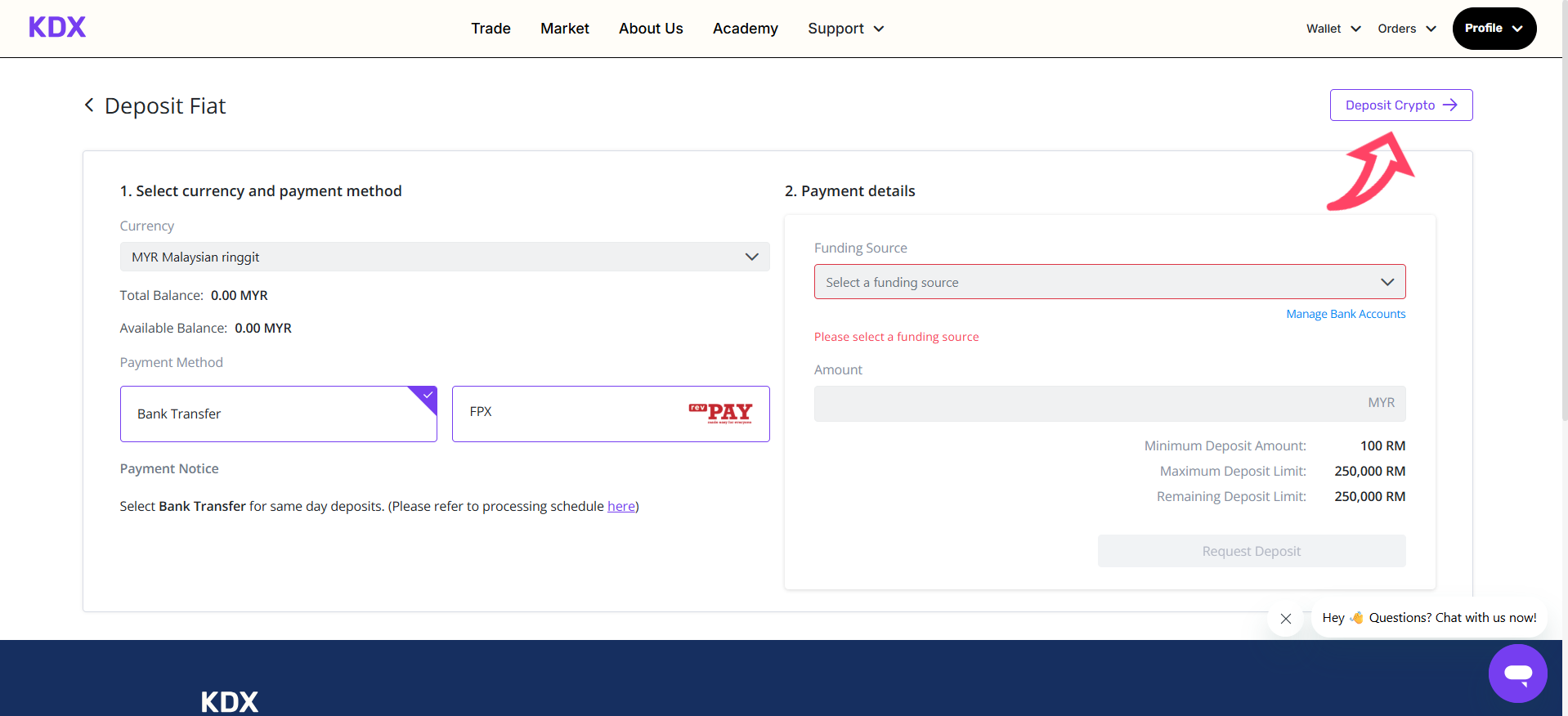Select Bank Transfer payment method

point(279,414)
